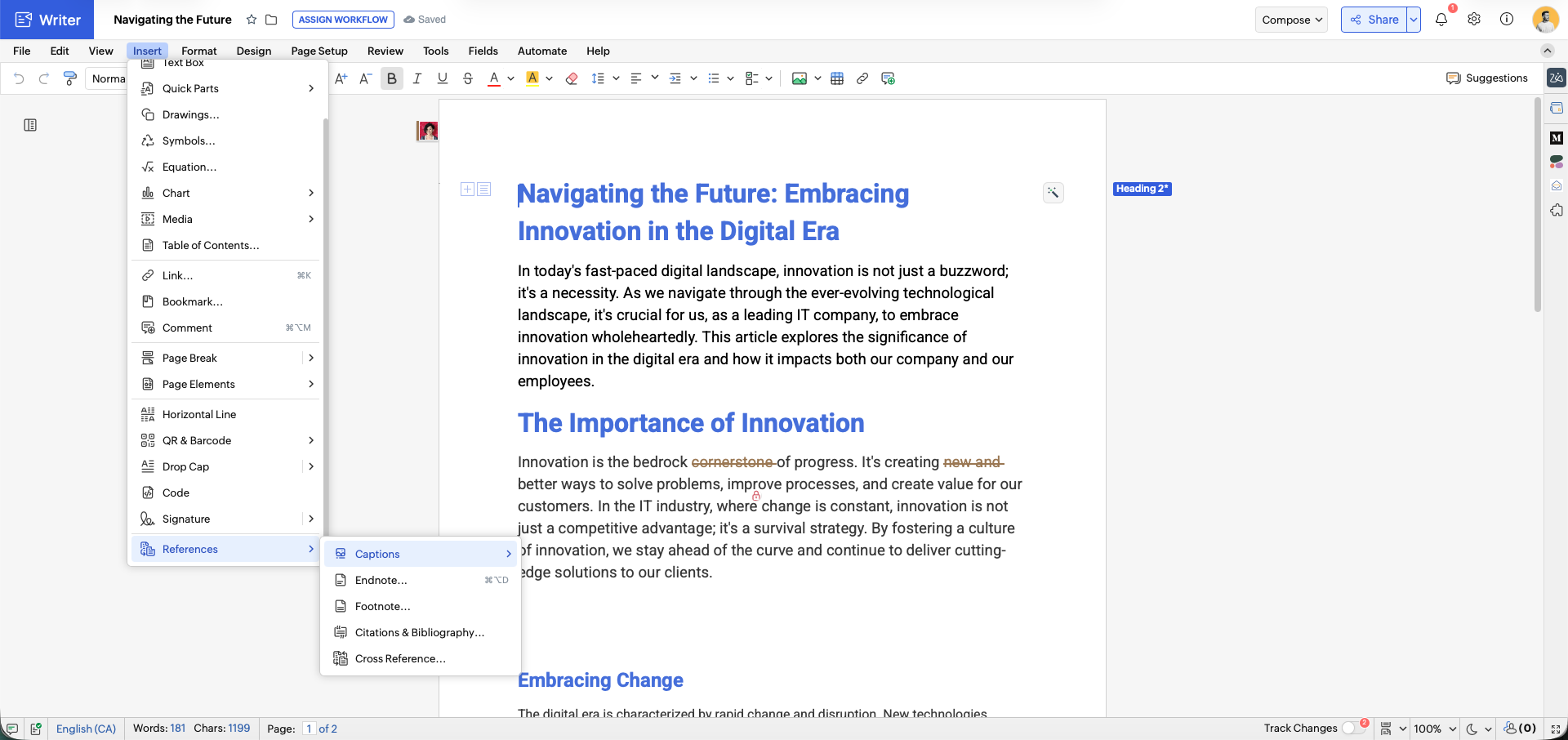Enable the Track Changes switch
1568x740 pixels.
tap(1352, 728)
